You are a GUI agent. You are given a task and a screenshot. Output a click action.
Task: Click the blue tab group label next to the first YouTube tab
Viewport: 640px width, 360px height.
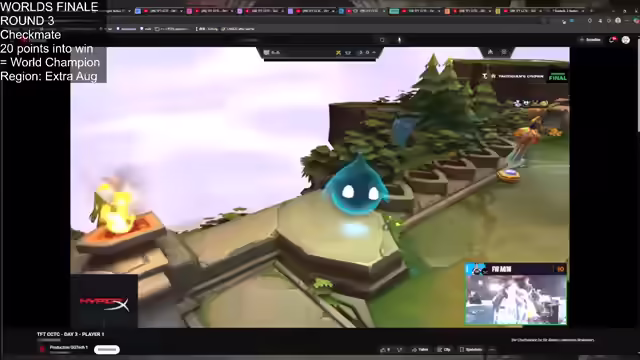click(x=138, y=11)
